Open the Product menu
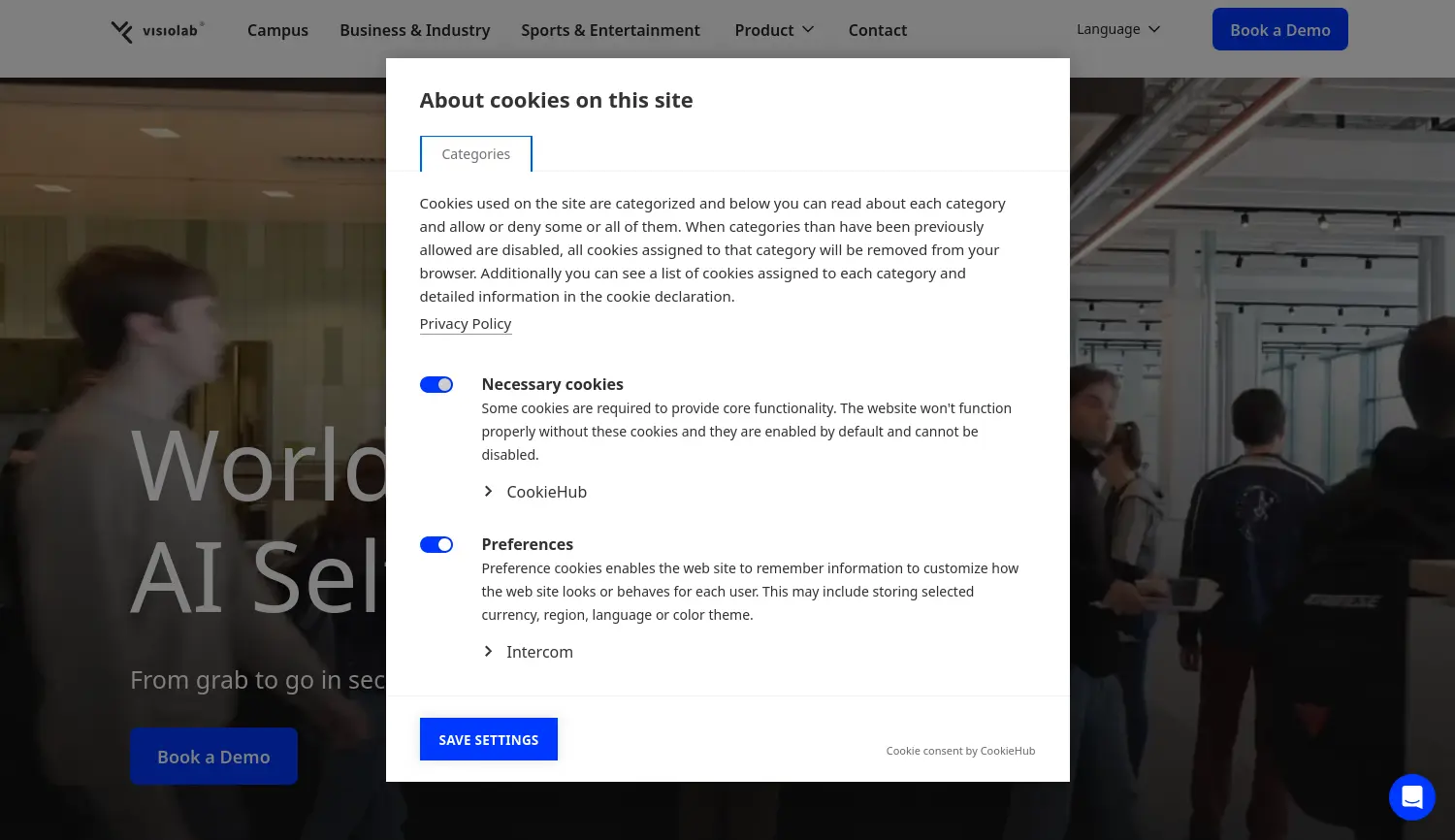1455x840 pixels. pos(764,30)
